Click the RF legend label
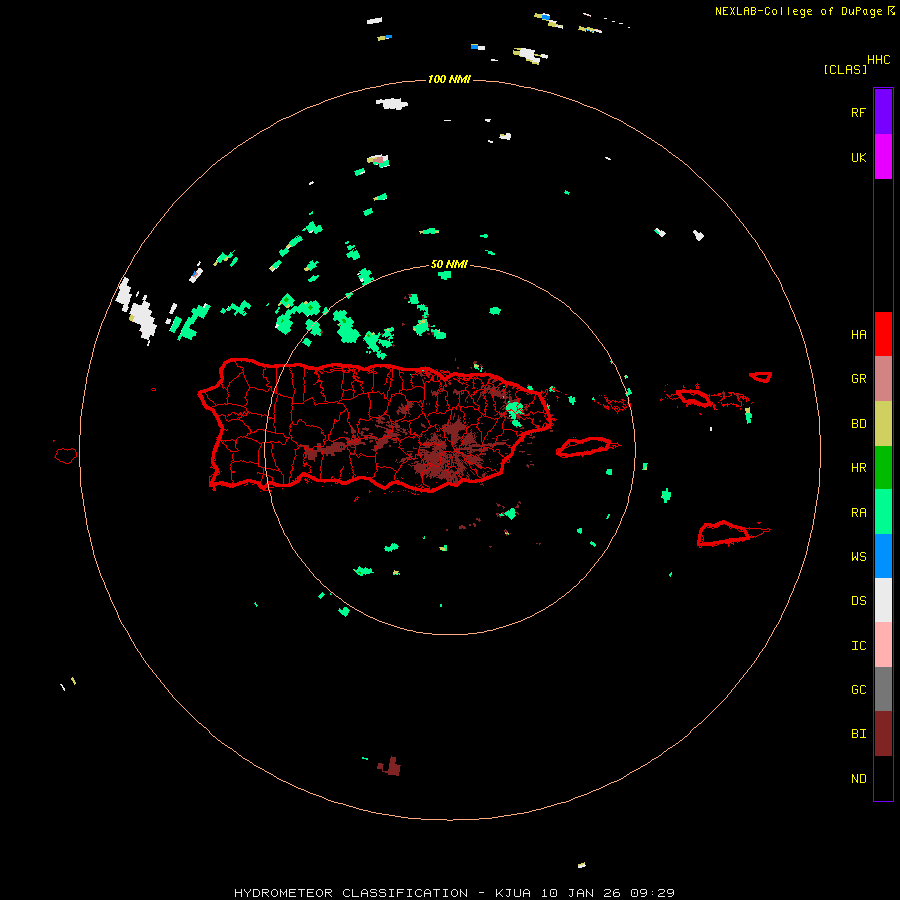The width and height of the screenshot is (900, 900). pyautogui.click(x=858, y=112)
